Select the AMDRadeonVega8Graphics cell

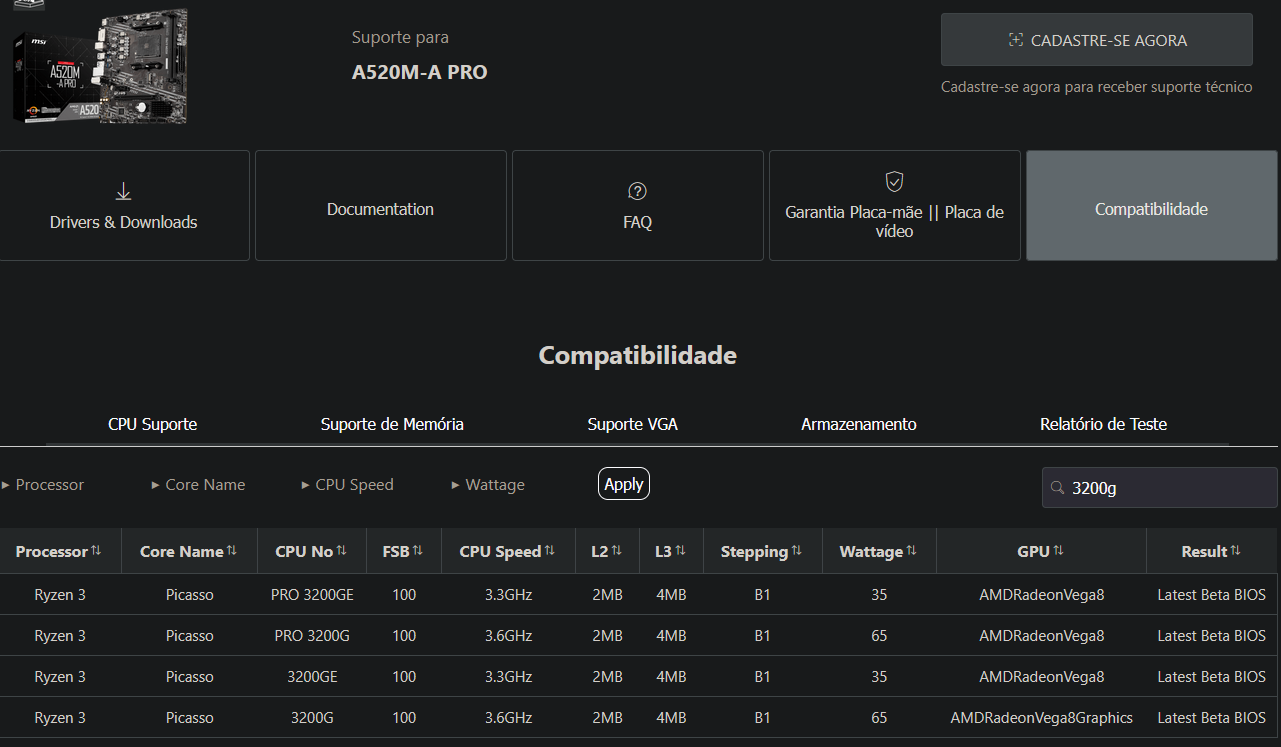[x=1042, y=718]
